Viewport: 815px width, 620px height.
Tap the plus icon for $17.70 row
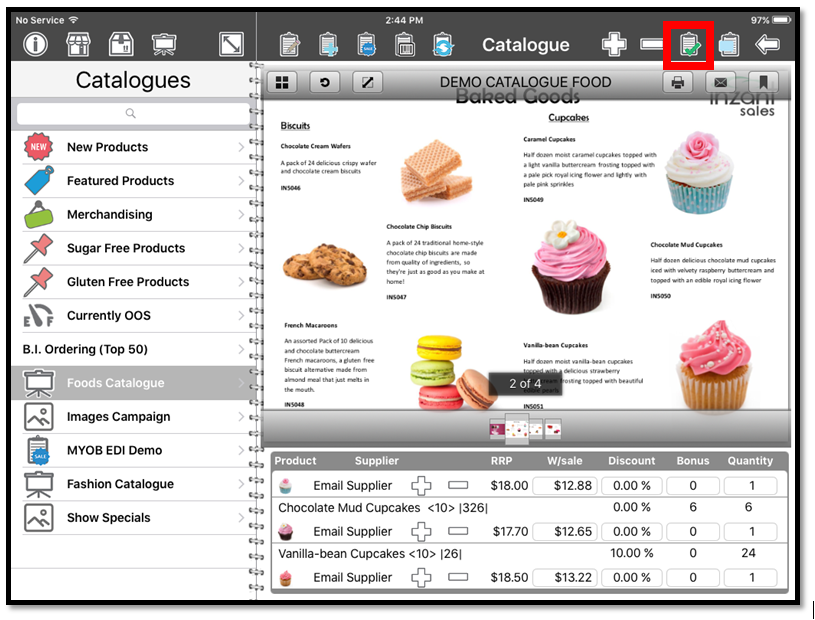pos(421,532)
